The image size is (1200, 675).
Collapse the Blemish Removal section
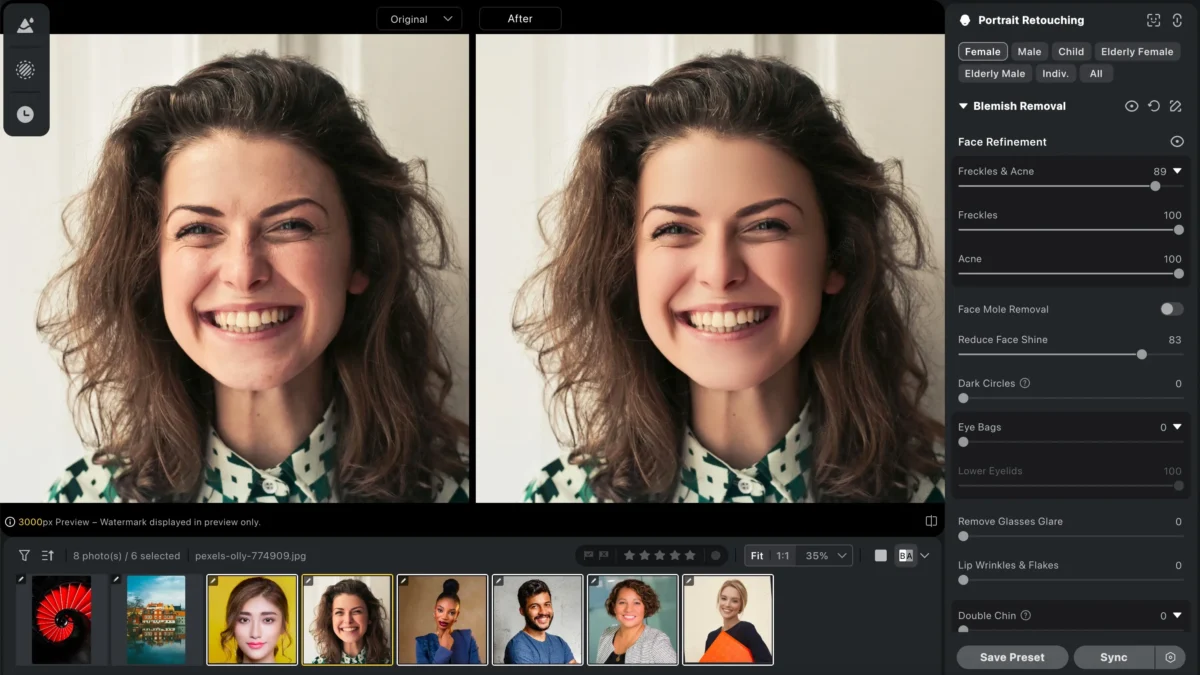(963, 106)
